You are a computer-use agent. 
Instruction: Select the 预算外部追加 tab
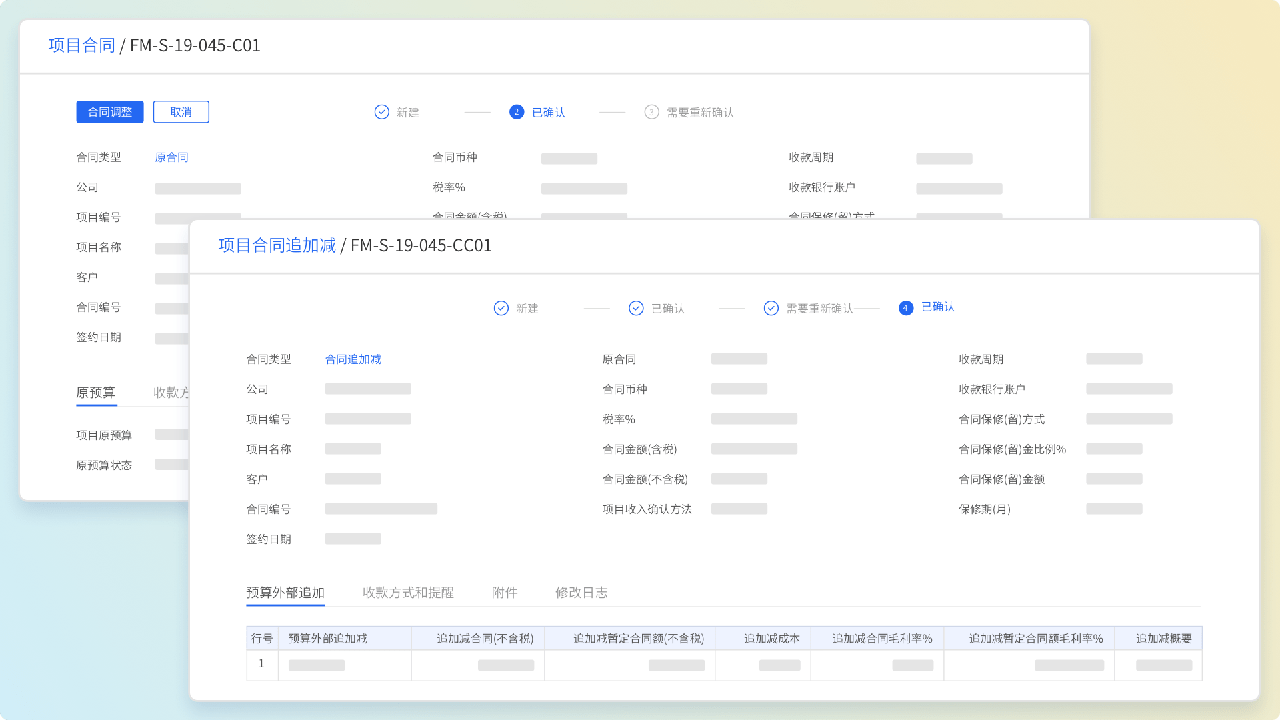[x=285, y=593]
